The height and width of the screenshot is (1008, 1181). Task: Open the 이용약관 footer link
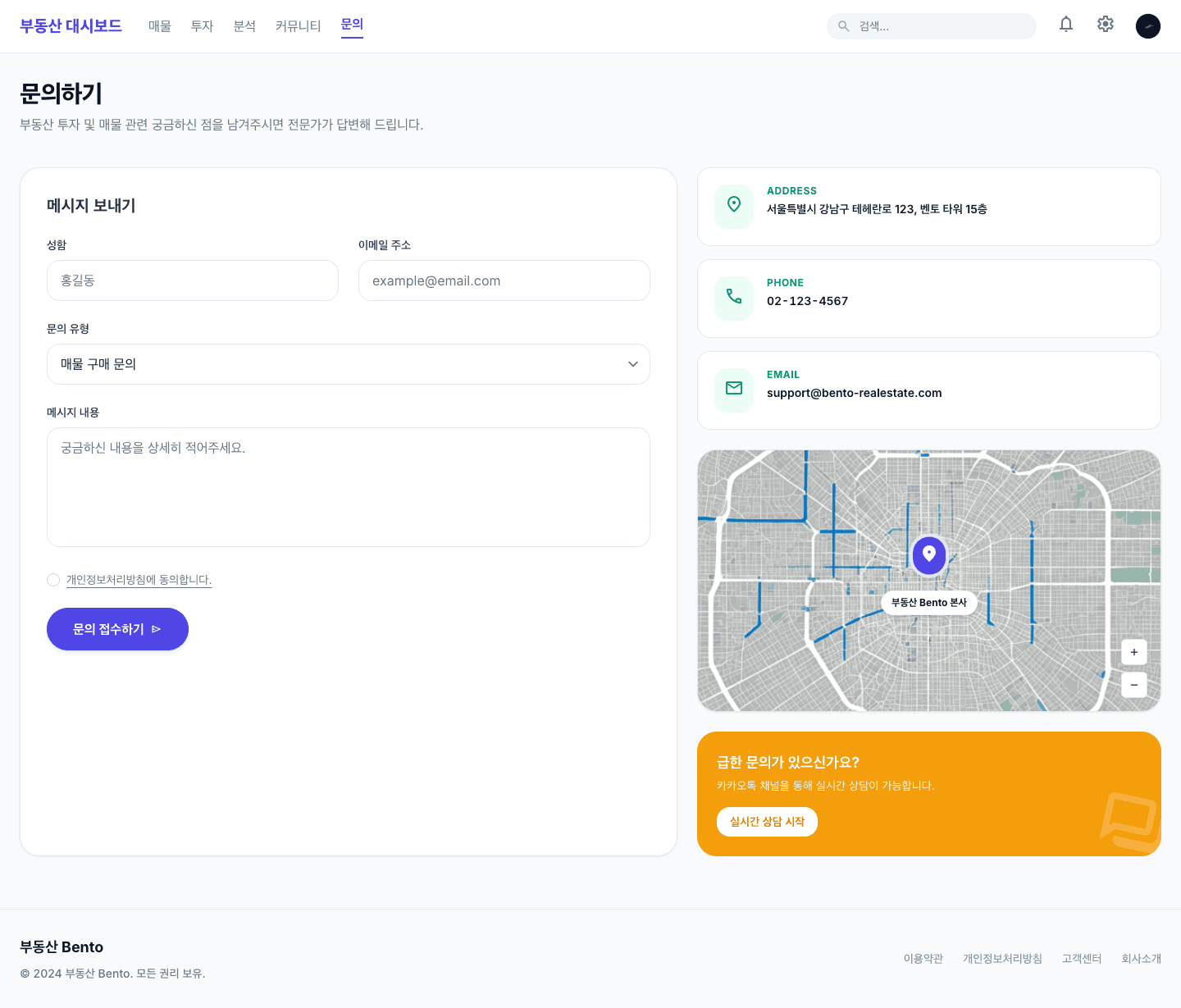[x=923, y=959]
